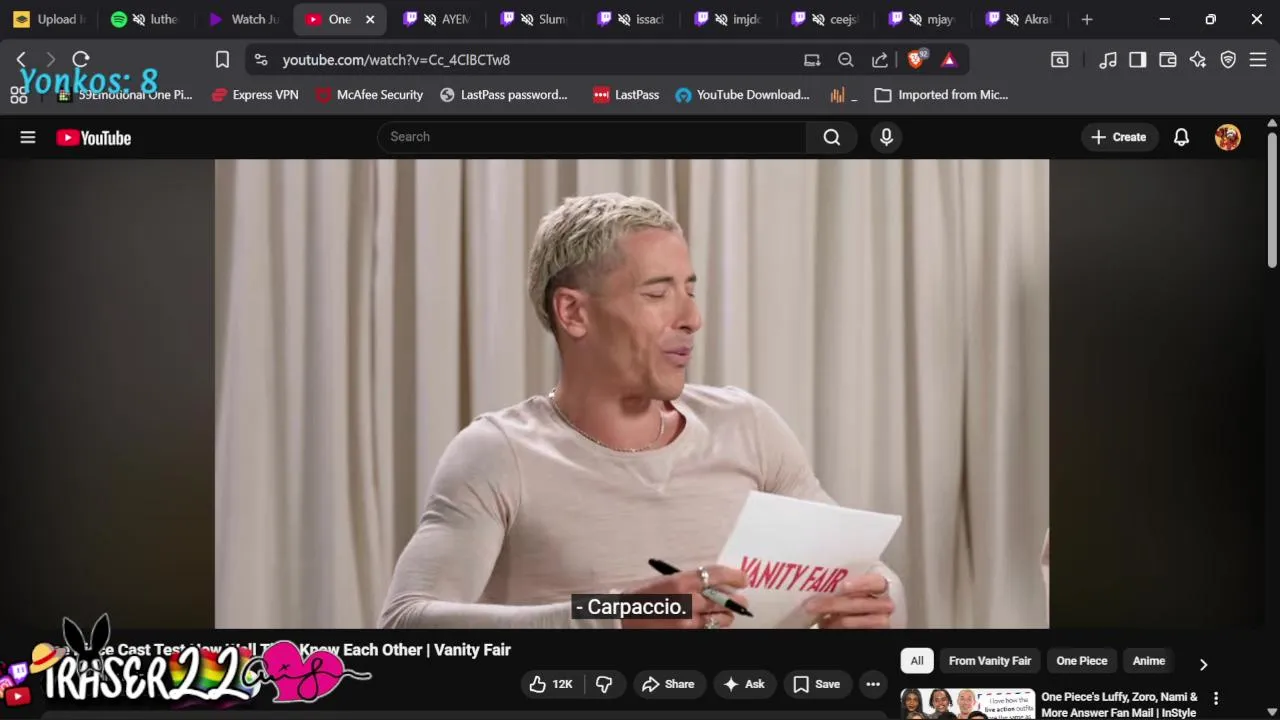Open the search tabs icon in toolbar

[x=1059, y=60]
